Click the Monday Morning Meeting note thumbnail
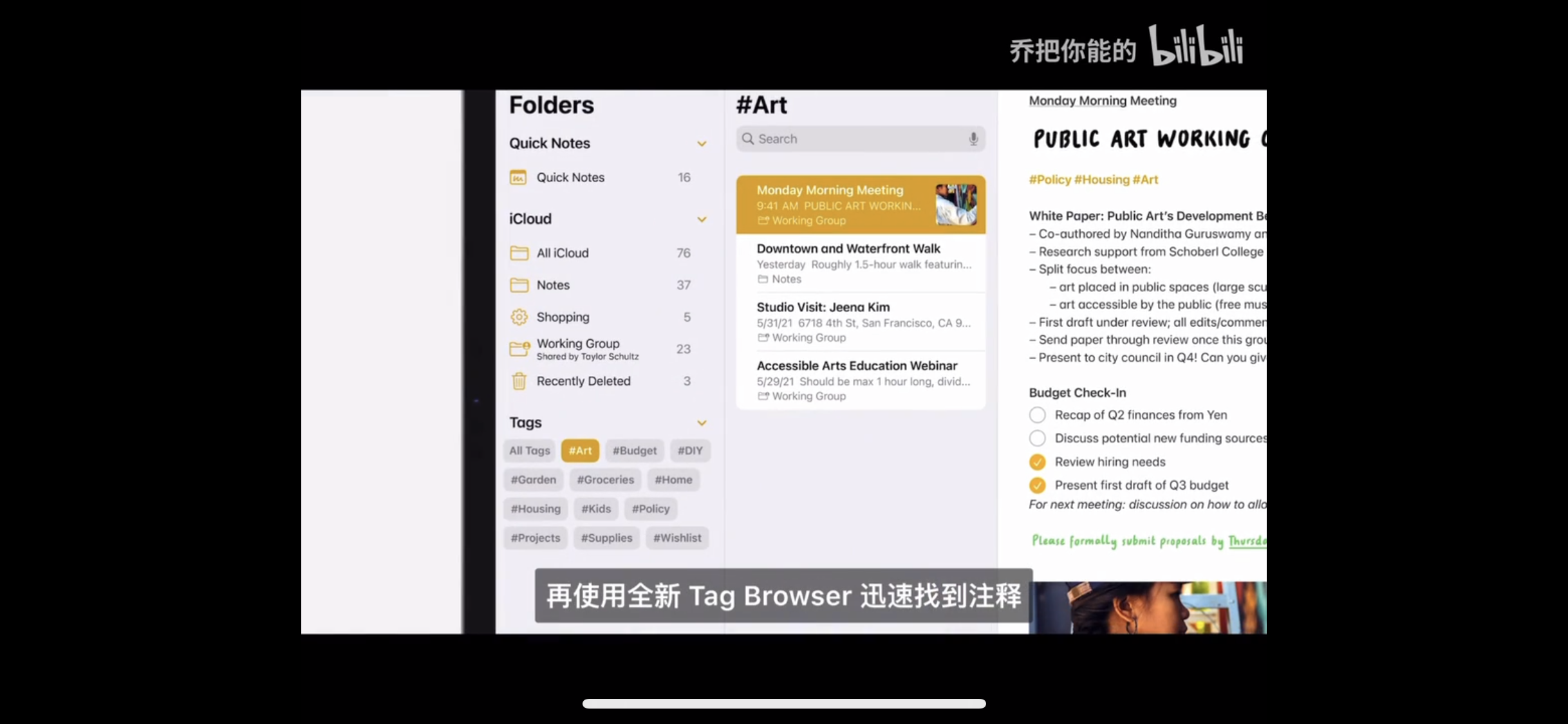The width and height of the screenshot is (1568, 724). [955, 205]
